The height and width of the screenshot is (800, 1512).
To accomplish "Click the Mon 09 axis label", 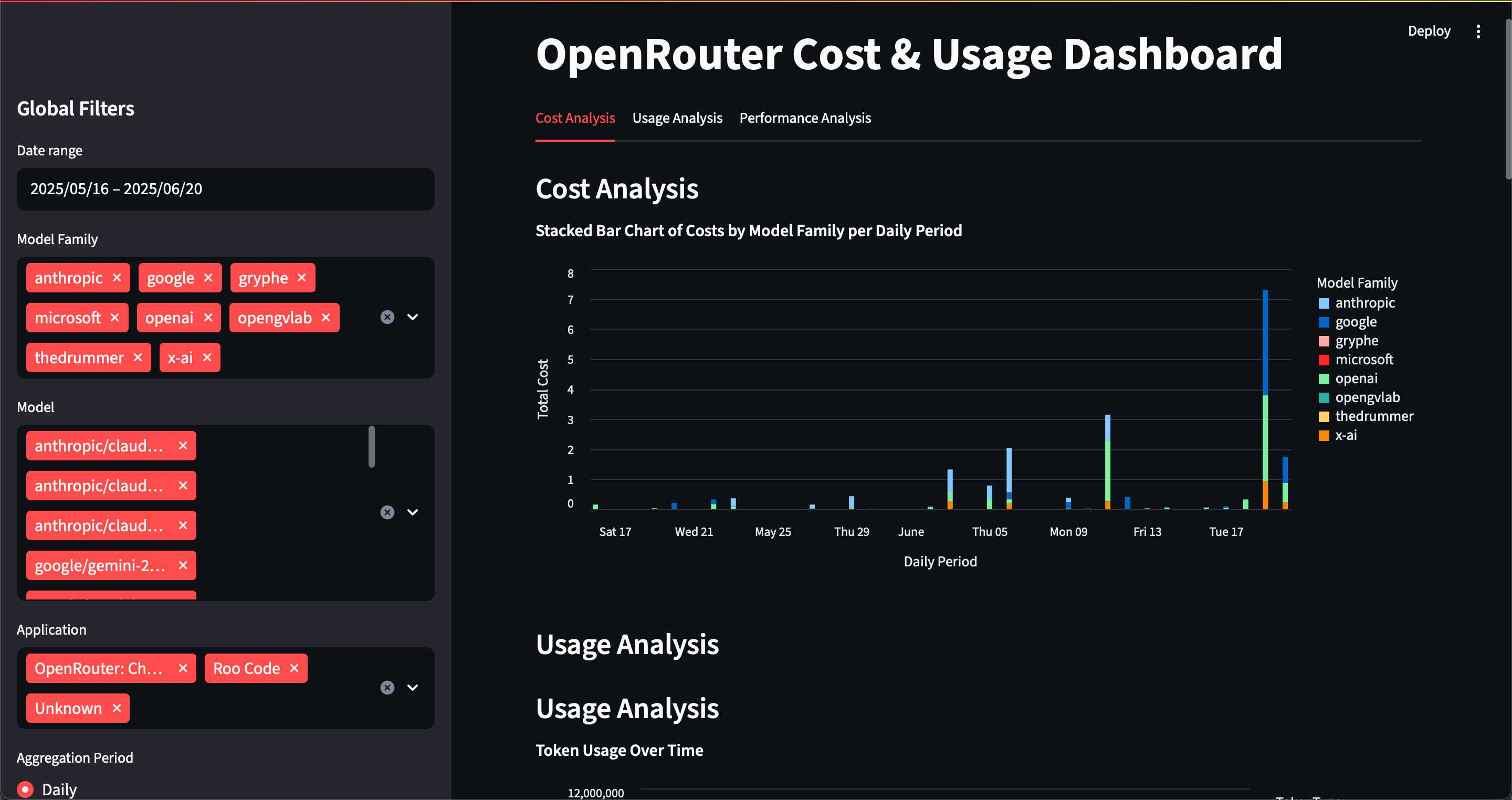I will pos(1068,532).
